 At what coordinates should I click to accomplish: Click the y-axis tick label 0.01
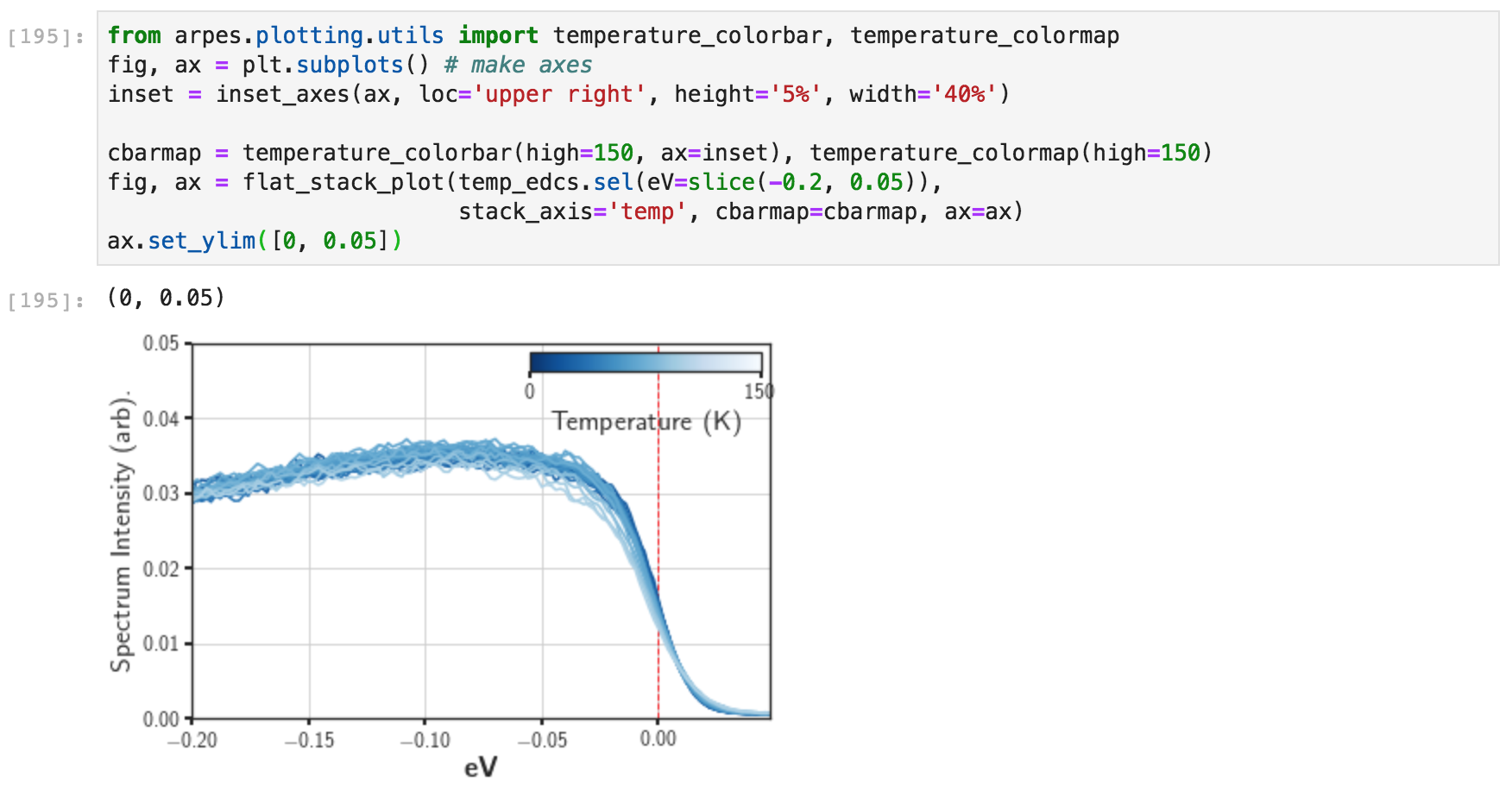[x=161, y=644]
